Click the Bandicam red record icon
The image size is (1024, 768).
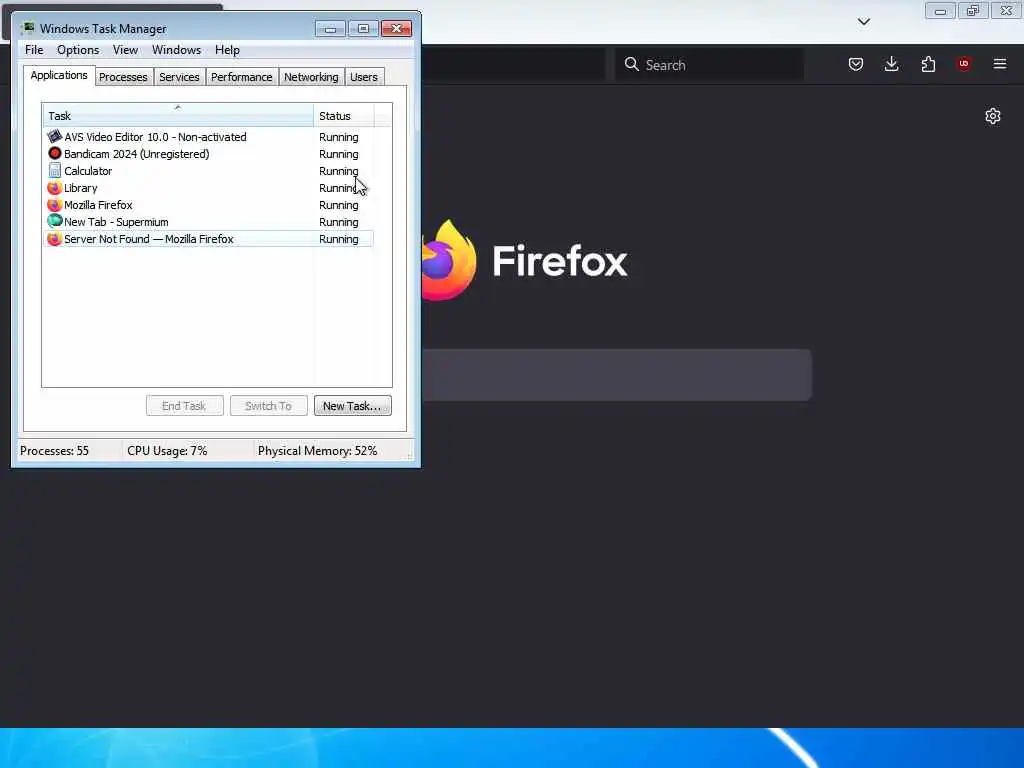55,153
